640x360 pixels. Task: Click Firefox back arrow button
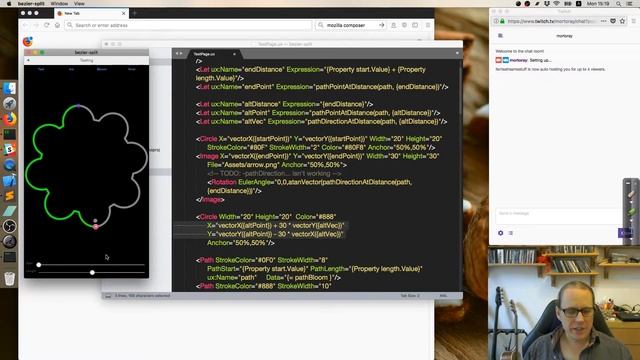pos(25,25)
